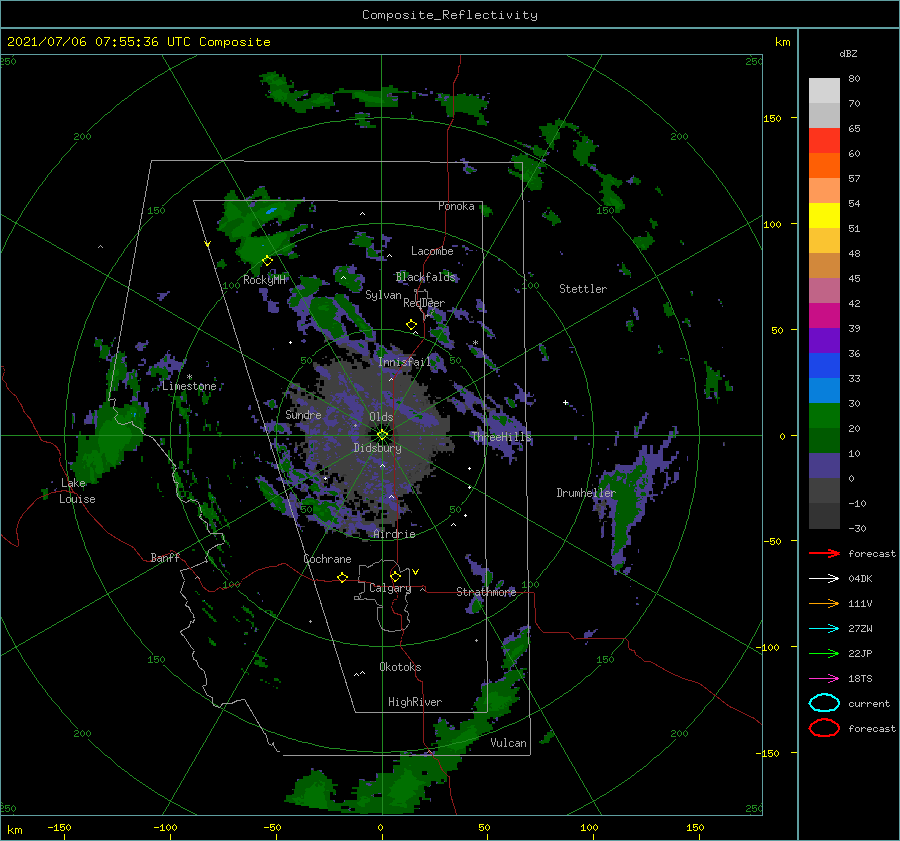900x841 pixels.
Task: Click the Sundre town label
Action: [x=303, y=414]
